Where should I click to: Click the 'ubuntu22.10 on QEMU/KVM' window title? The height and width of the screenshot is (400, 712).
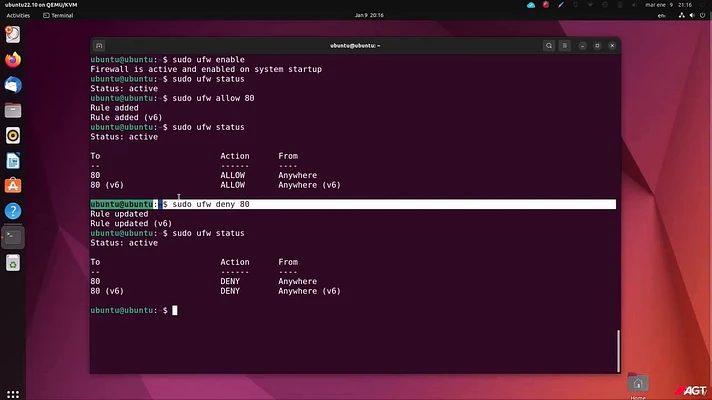pyautogui.click(x=41, y=5)
